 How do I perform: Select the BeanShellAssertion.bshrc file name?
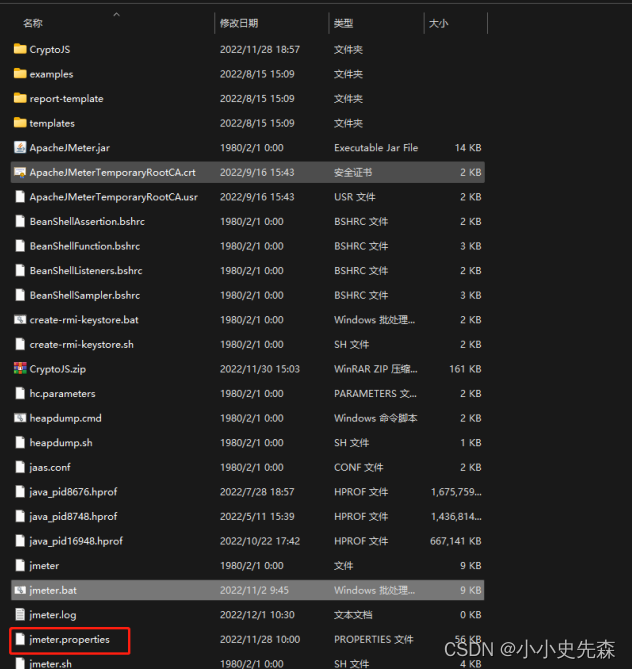click(87, 222)
